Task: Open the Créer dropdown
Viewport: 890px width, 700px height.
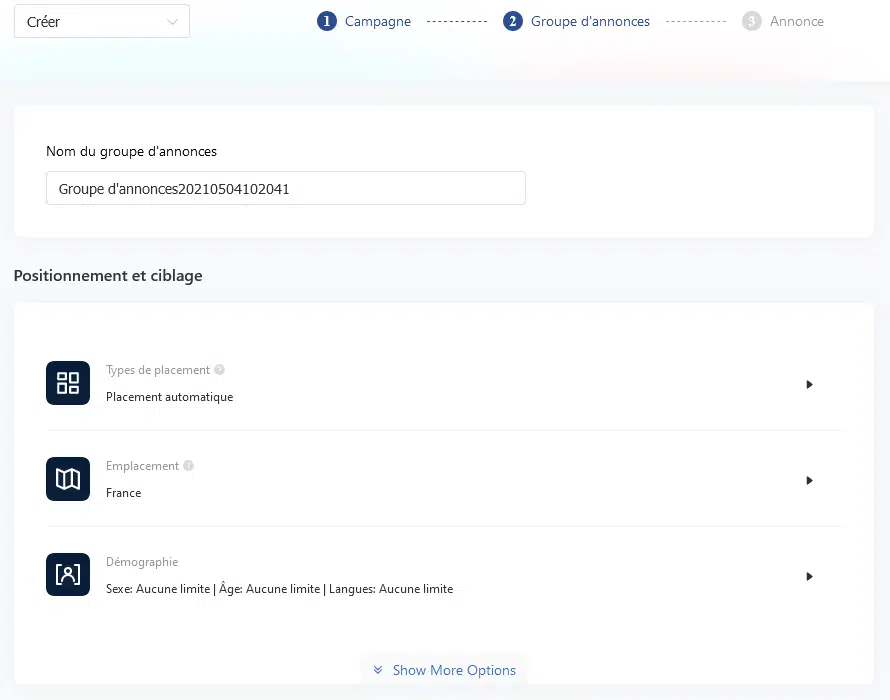Action: tap(102, 22)
